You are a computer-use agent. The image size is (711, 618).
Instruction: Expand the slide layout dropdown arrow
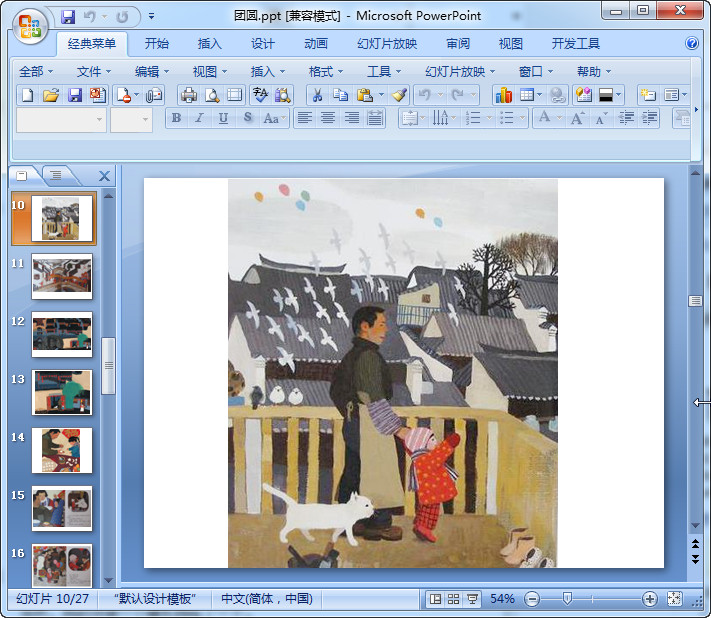(684, 95)
